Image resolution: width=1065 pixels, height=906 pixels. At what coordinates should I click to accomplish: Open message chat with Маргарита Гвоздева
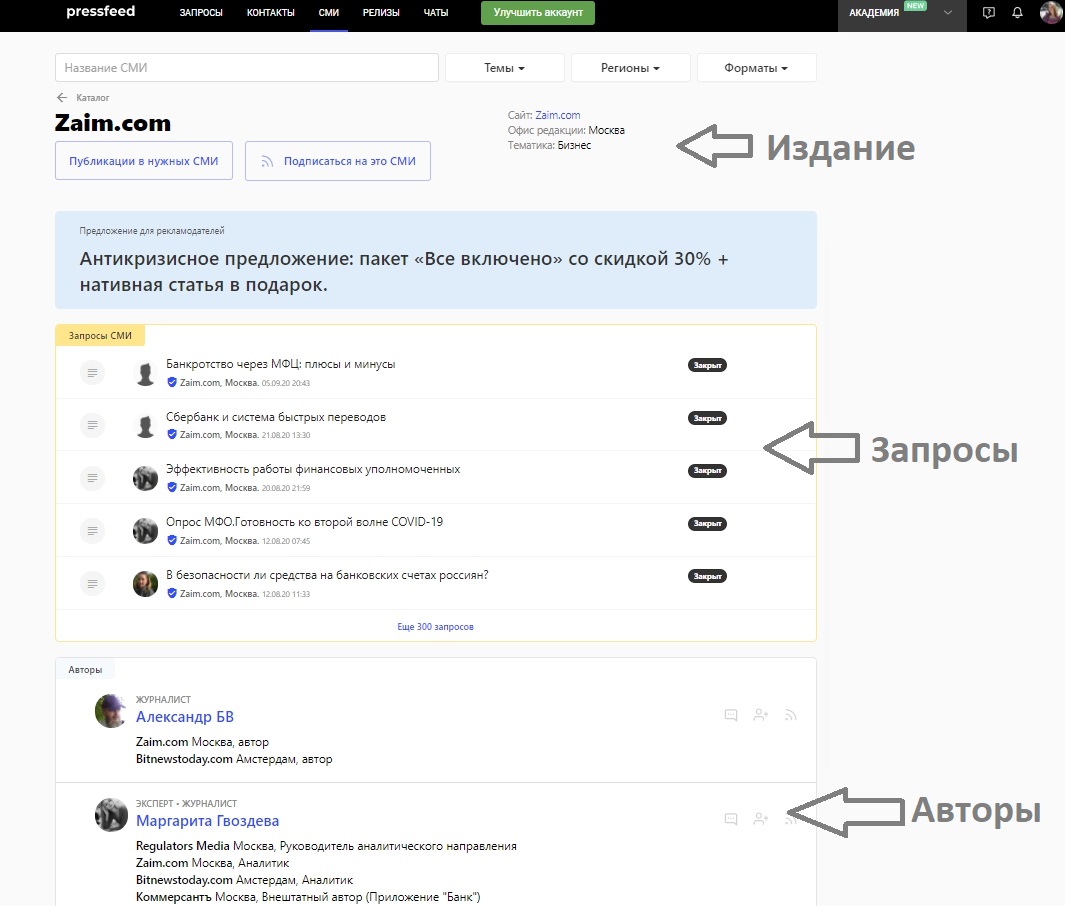731,819
